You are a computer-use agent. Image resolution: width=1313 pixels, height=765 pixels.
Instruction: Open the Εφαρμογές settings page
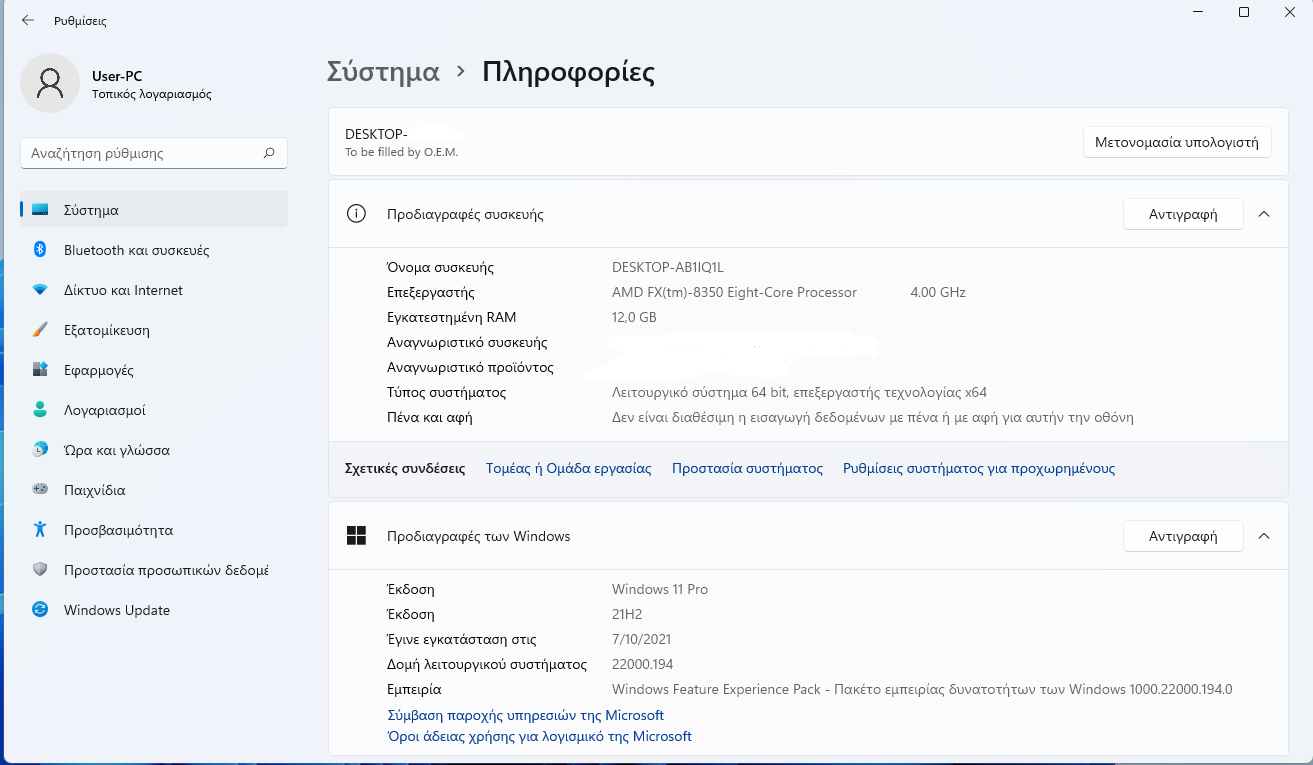[x=154, y=370]
